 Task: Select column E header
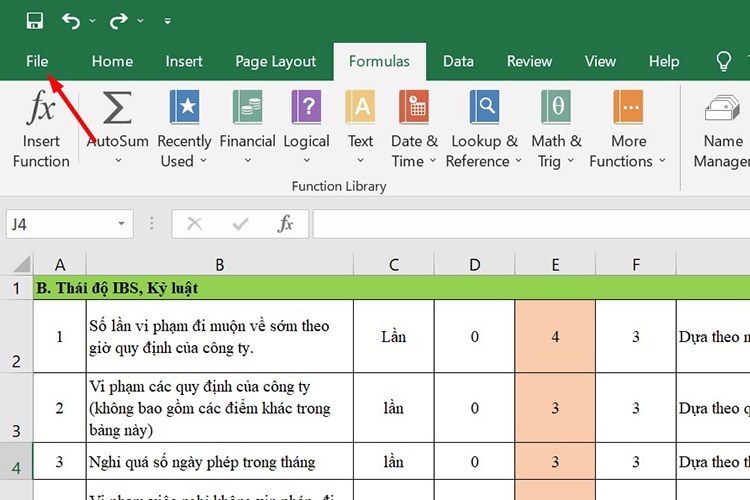pyautogui.click(x=555, y=265)
